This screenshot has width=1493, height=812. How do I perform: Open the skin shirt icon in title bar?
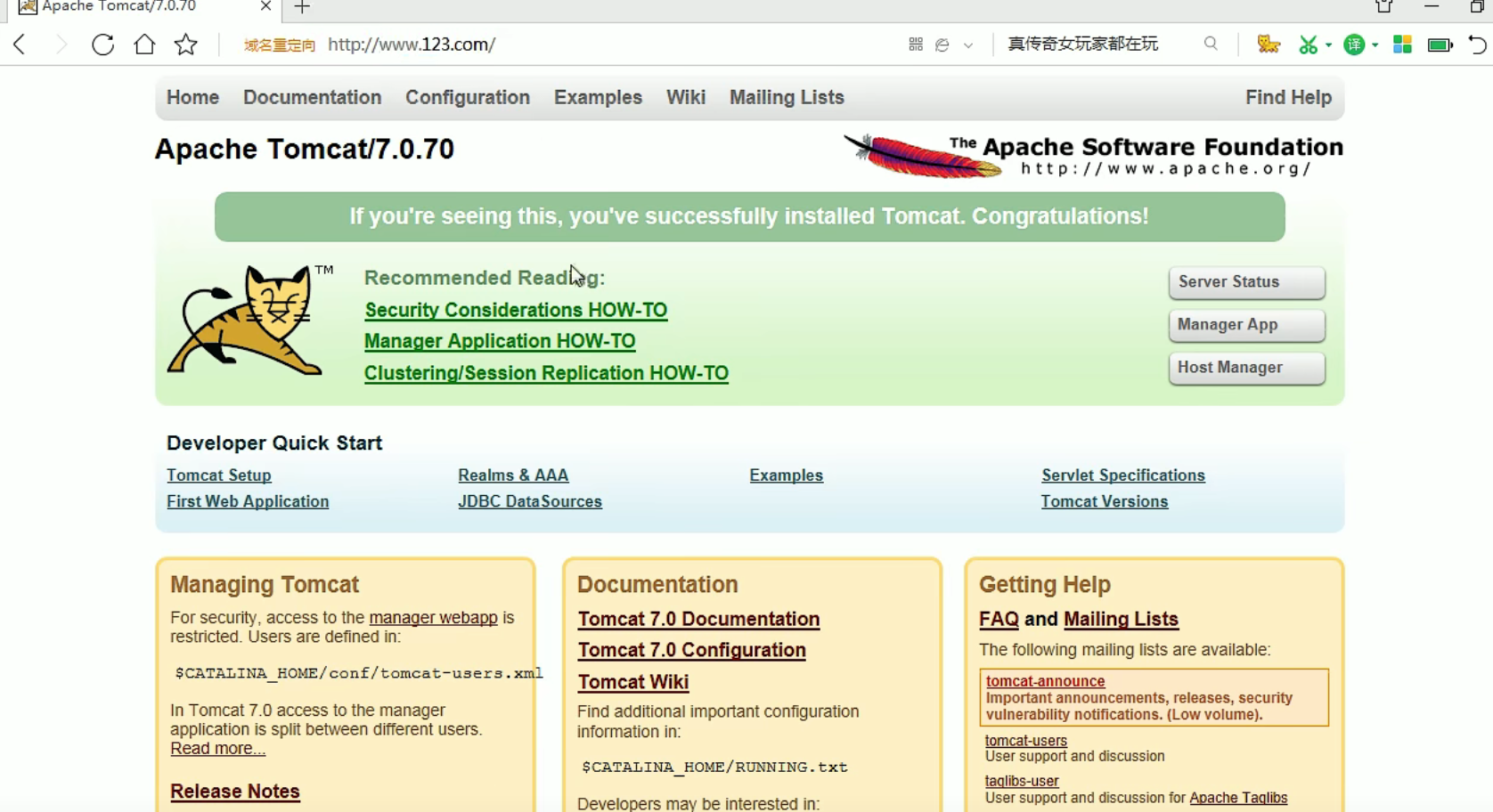pos(1384,6)
